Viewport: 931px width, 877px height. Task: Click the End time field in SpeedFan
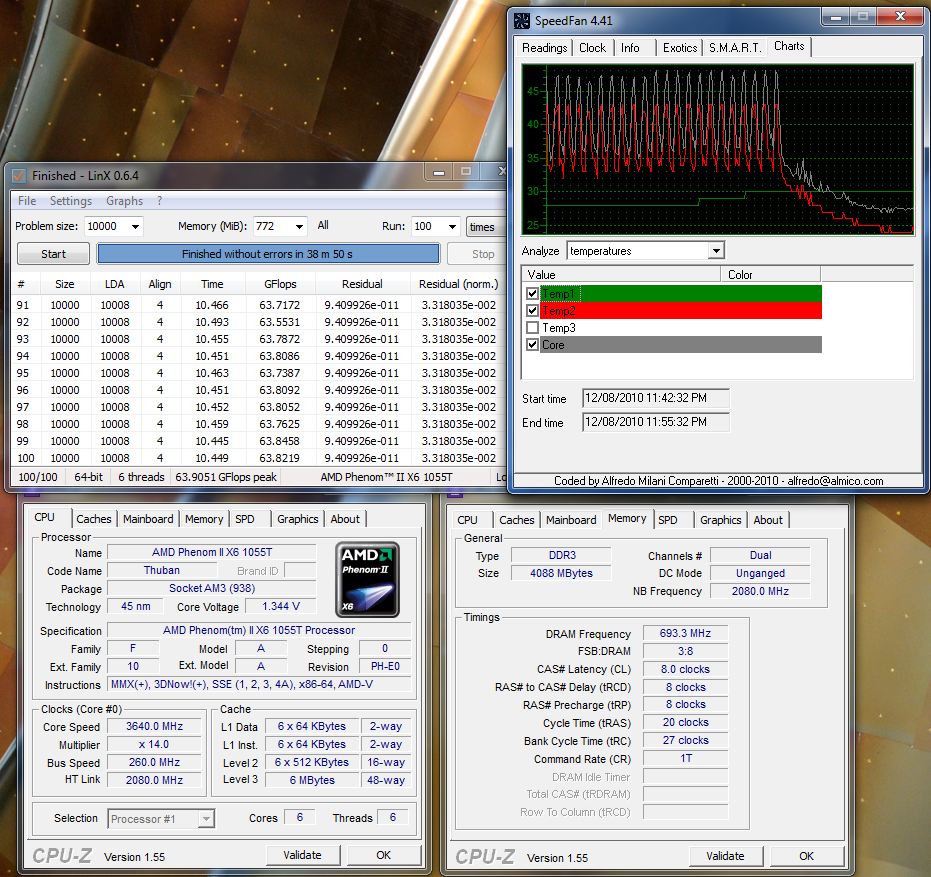656,422
